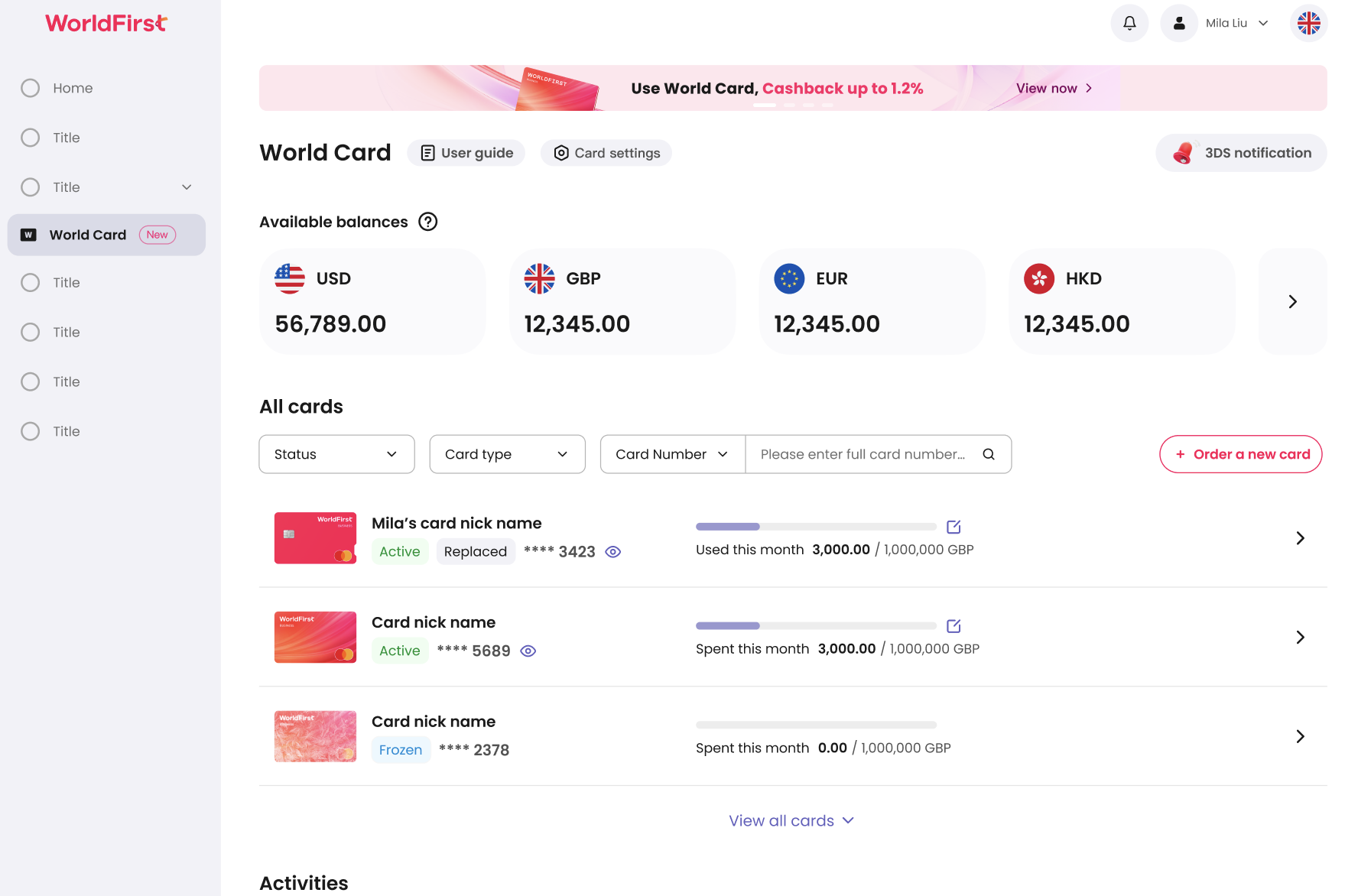
Task: Click the spending progress bar of card 3423
Action: pos(816,527)
